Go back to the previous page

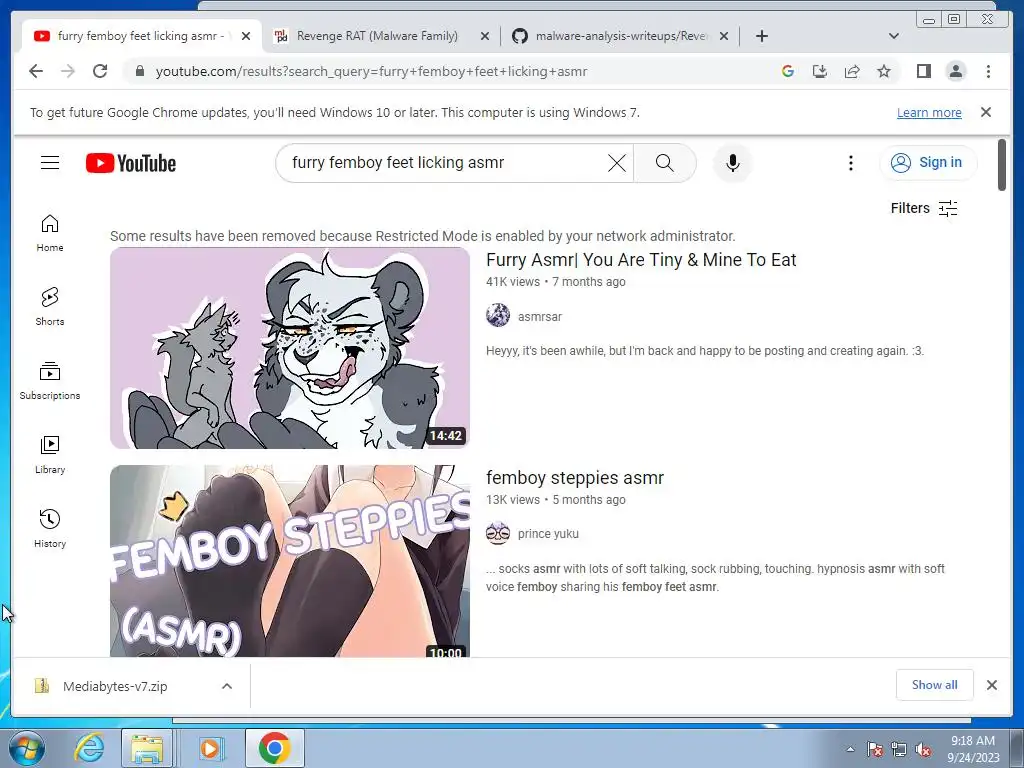36,71
